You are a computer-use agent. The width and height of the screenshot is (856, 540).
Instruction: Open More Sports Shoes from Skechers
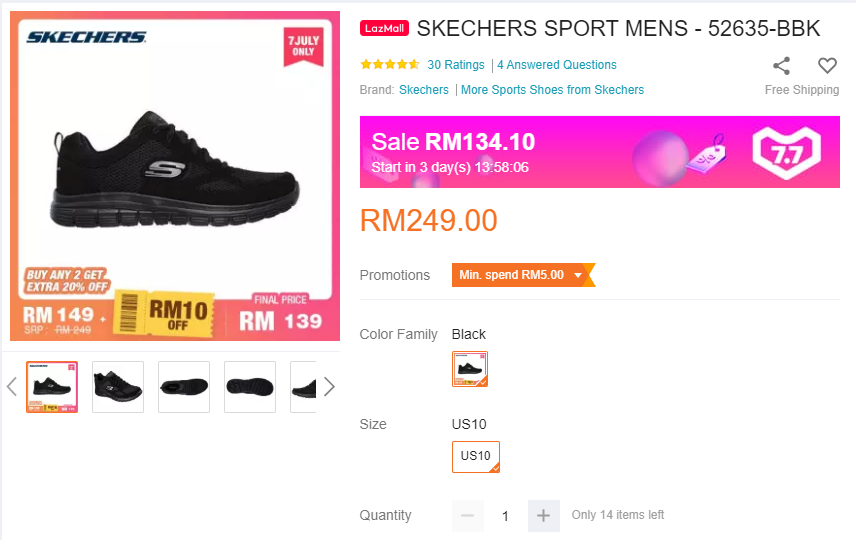(552, 90)
